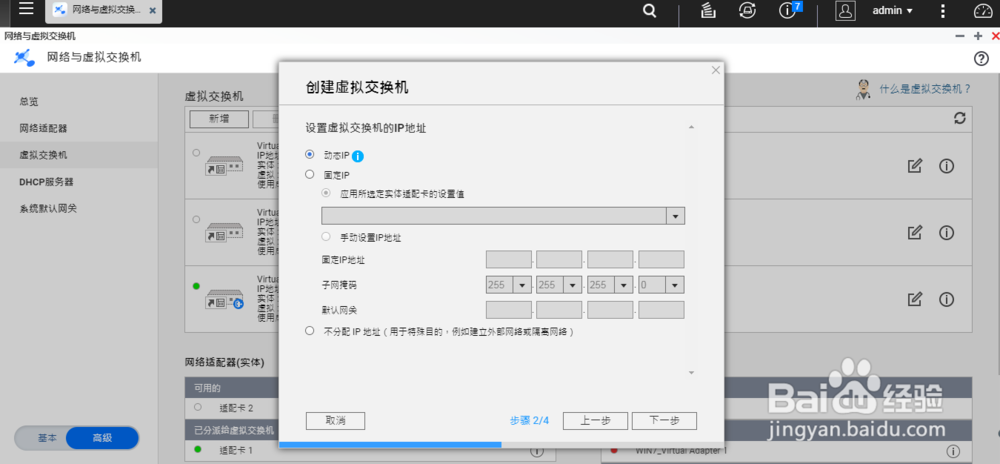This screenshot has width=1000, height=464.
Task: Open the dashboard gauge icon
Action: coord(982,10)
